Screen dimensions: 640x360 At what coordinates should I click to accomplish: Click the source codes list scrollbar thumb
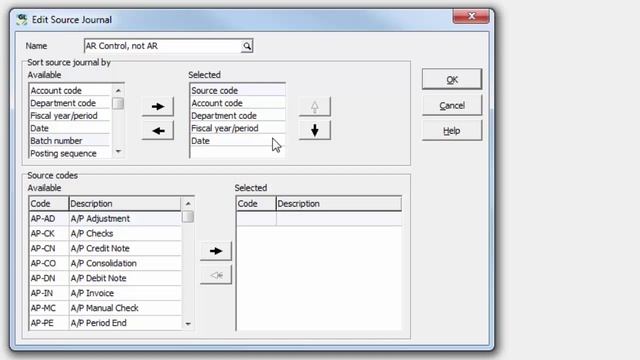tap(188, 216)
